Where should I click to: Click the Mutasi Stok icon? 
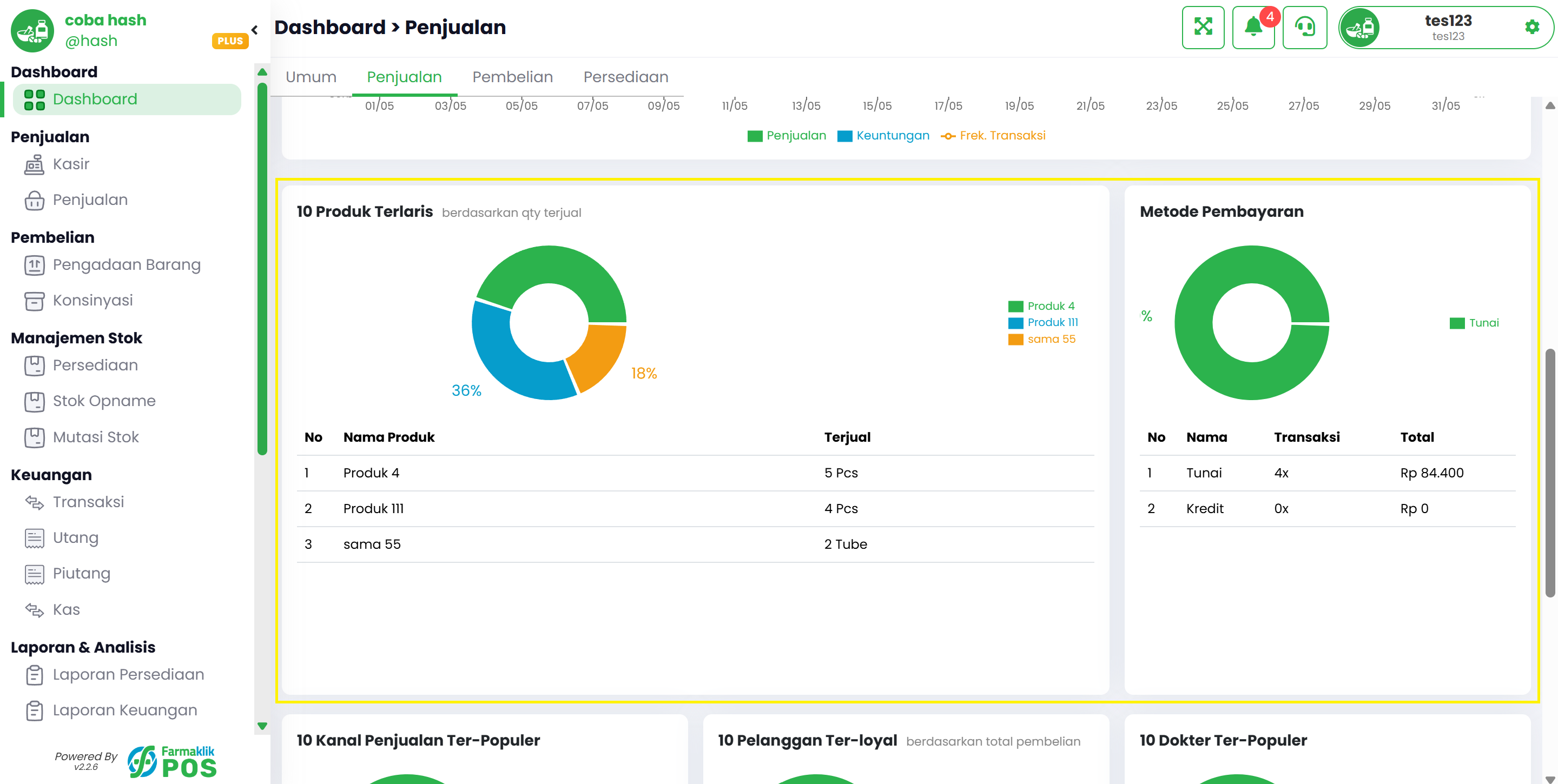[34, 437]
